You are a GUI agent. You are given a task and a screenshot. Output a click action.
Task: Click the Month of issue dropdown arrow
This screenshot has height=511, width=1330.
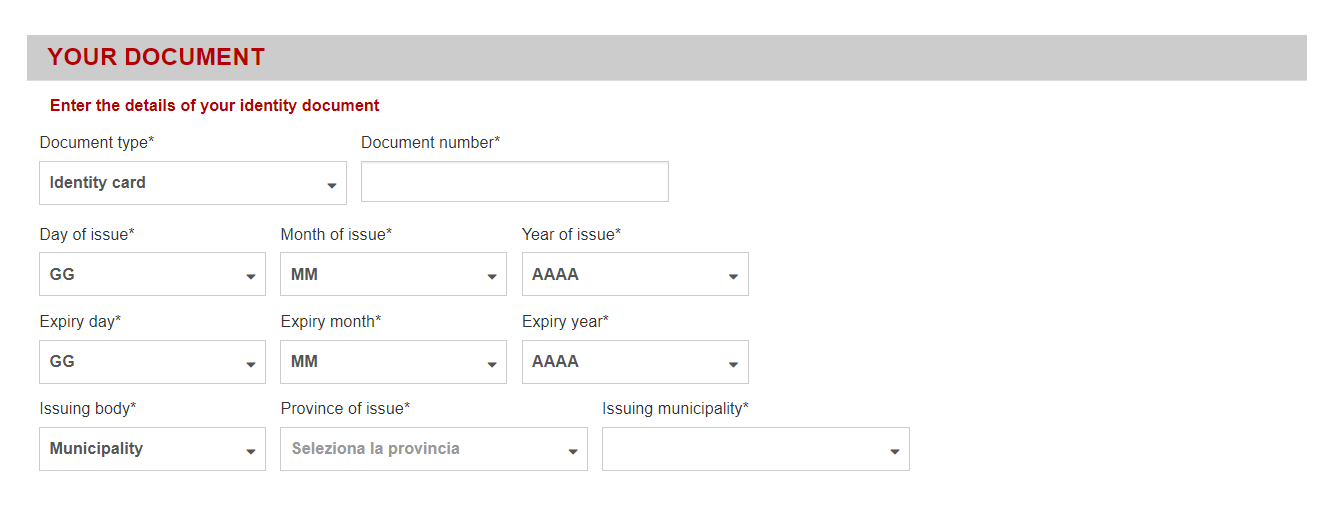(492, 276)
